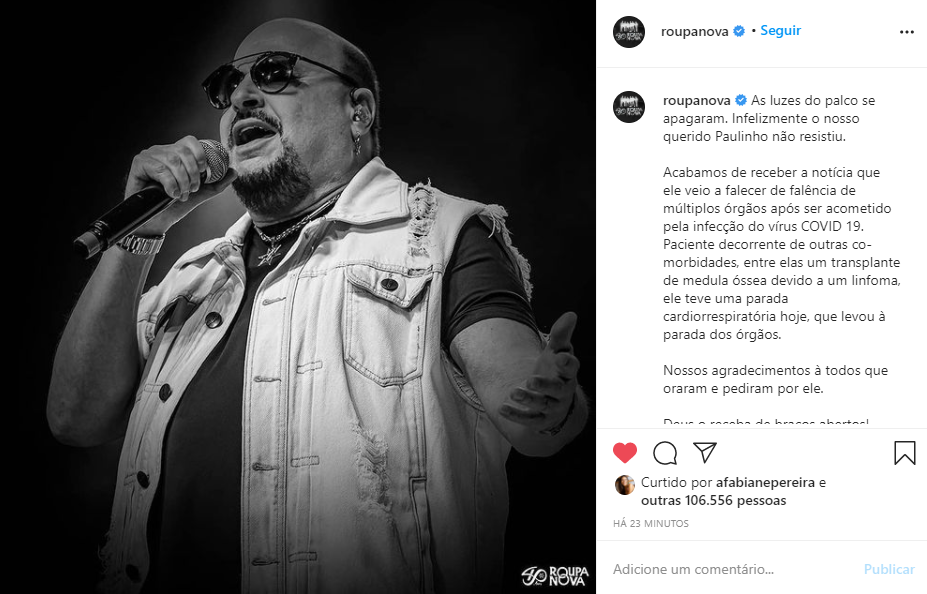
Task: Open roupanova username in post header
Action: click(694, 31)
